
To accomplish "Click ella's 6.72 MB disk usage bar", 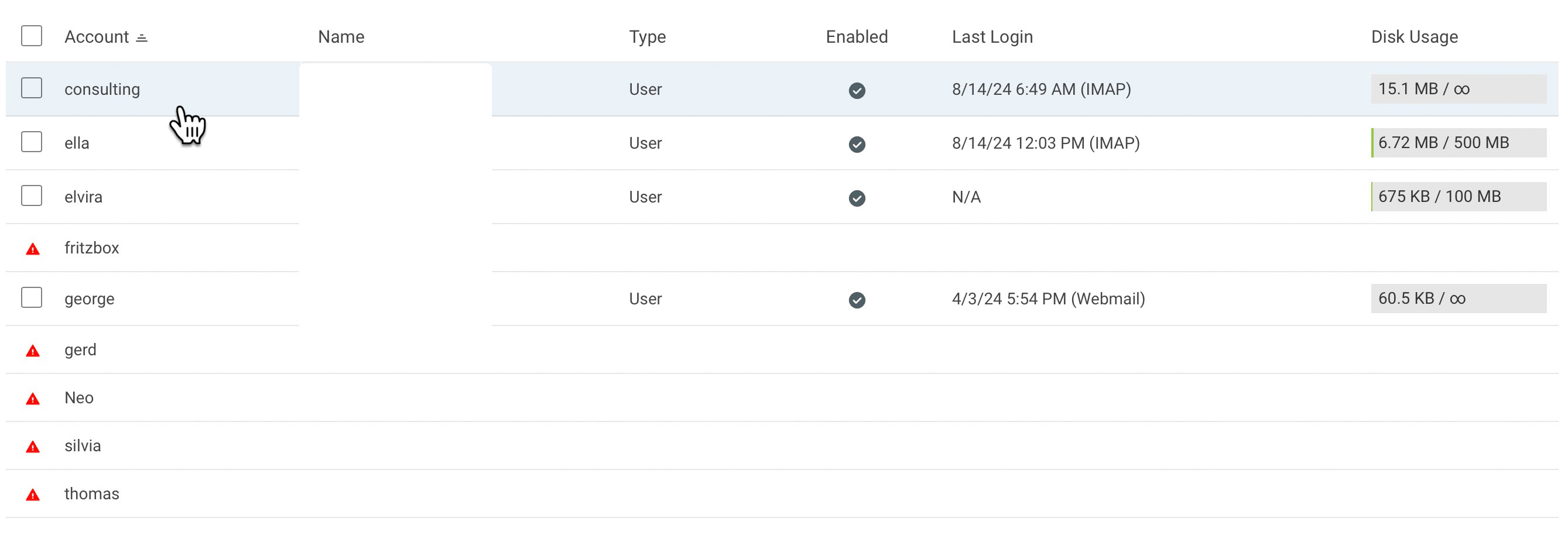I will click(1458, 143).
